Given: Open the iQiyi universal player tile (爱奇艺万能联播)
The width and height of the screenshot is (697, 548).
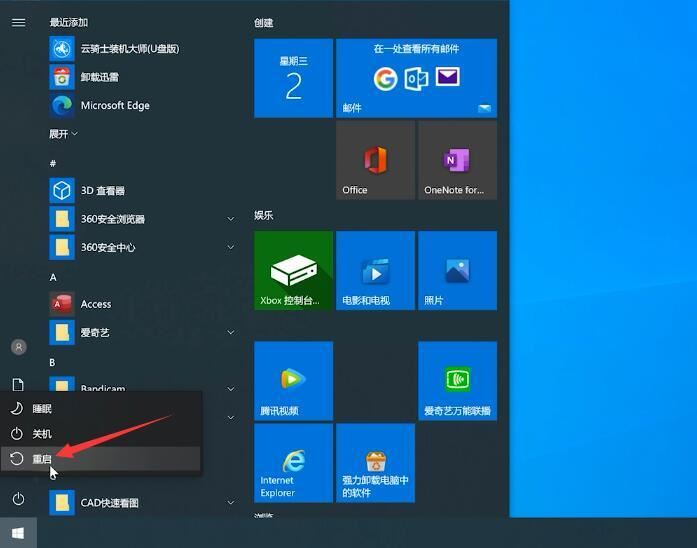Looking at the screenshot, I should pyautogui.click(x=457, y=380).
